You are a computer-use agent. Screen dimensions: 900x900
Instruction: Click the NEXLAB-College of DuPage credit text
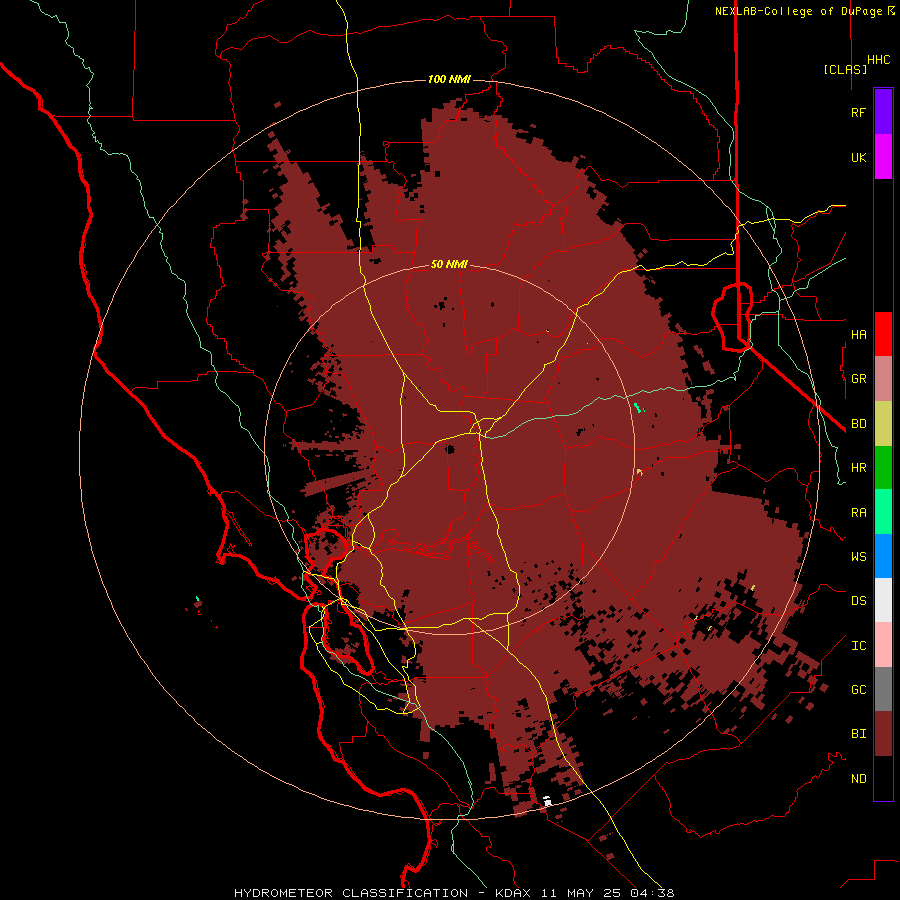(x=801, y=11)
